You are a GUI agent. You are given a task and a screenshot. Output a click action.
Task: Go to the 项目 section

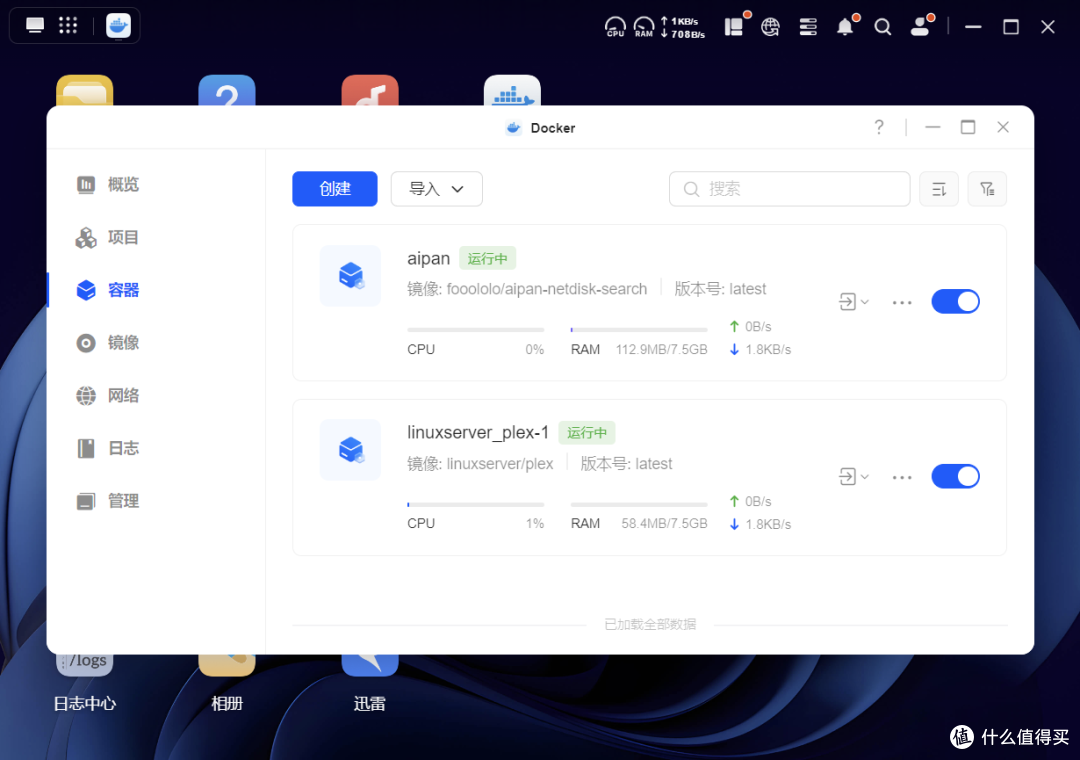tap(108, 238)
